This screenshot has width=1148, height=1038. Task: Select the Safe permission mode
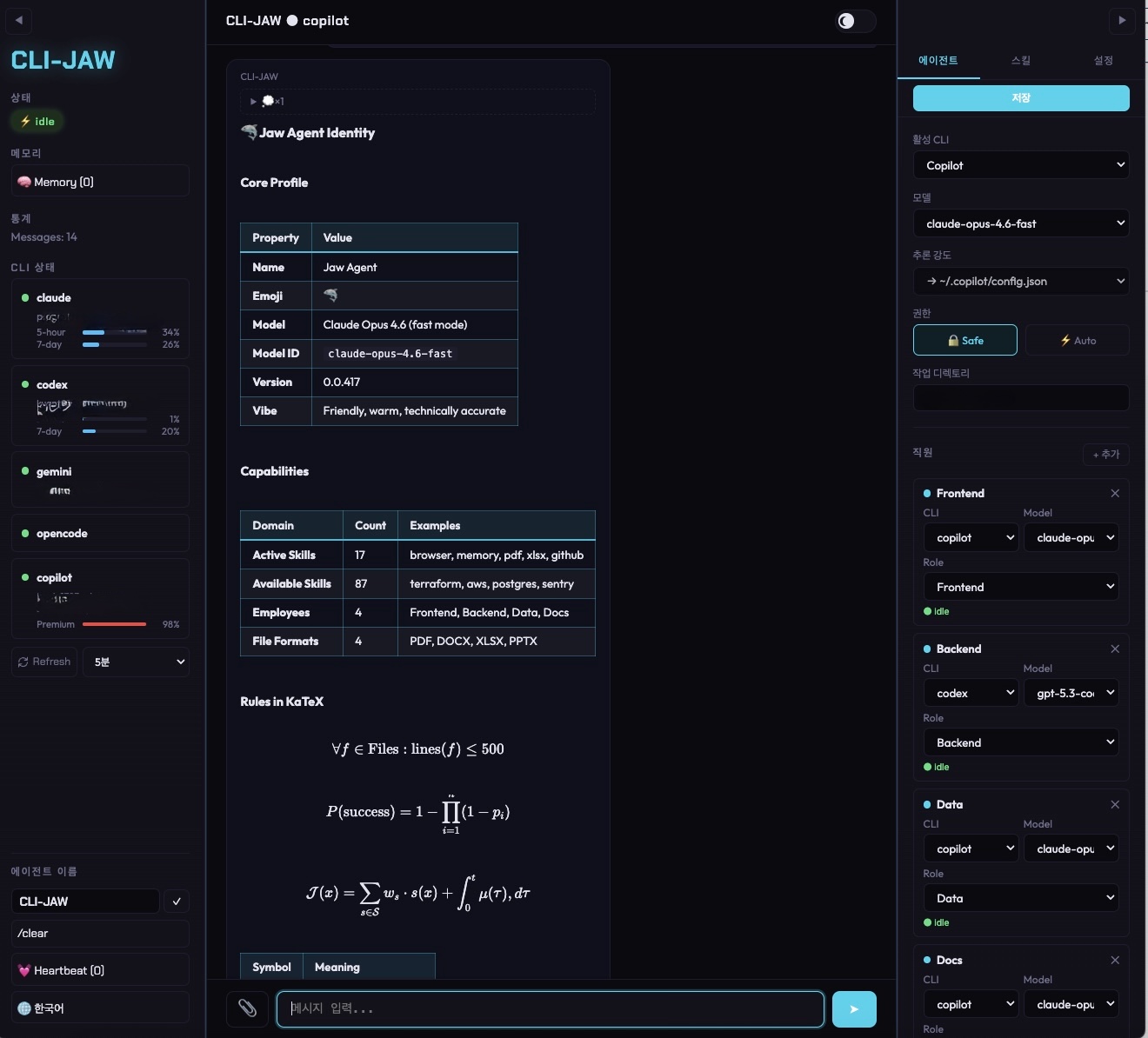coord(964,340)
